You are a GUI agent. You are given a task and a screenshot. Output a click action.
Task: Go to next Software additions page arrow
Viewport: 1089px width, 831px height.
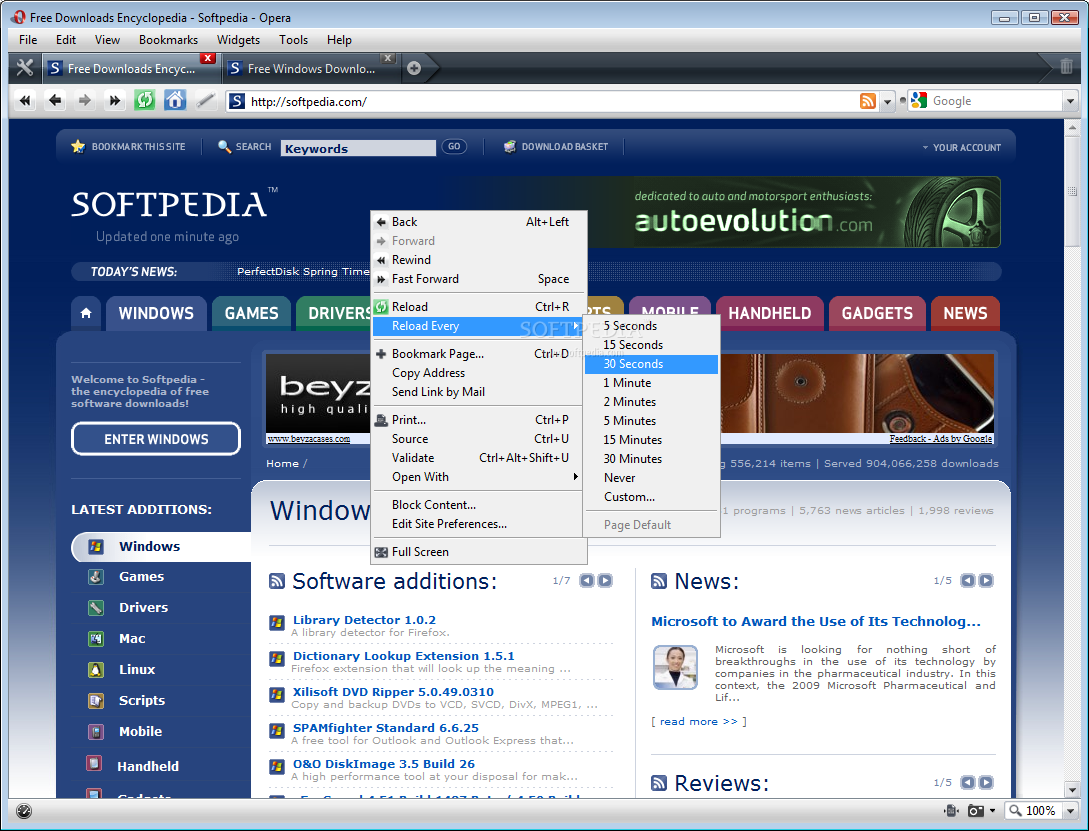tap(605, 580)
